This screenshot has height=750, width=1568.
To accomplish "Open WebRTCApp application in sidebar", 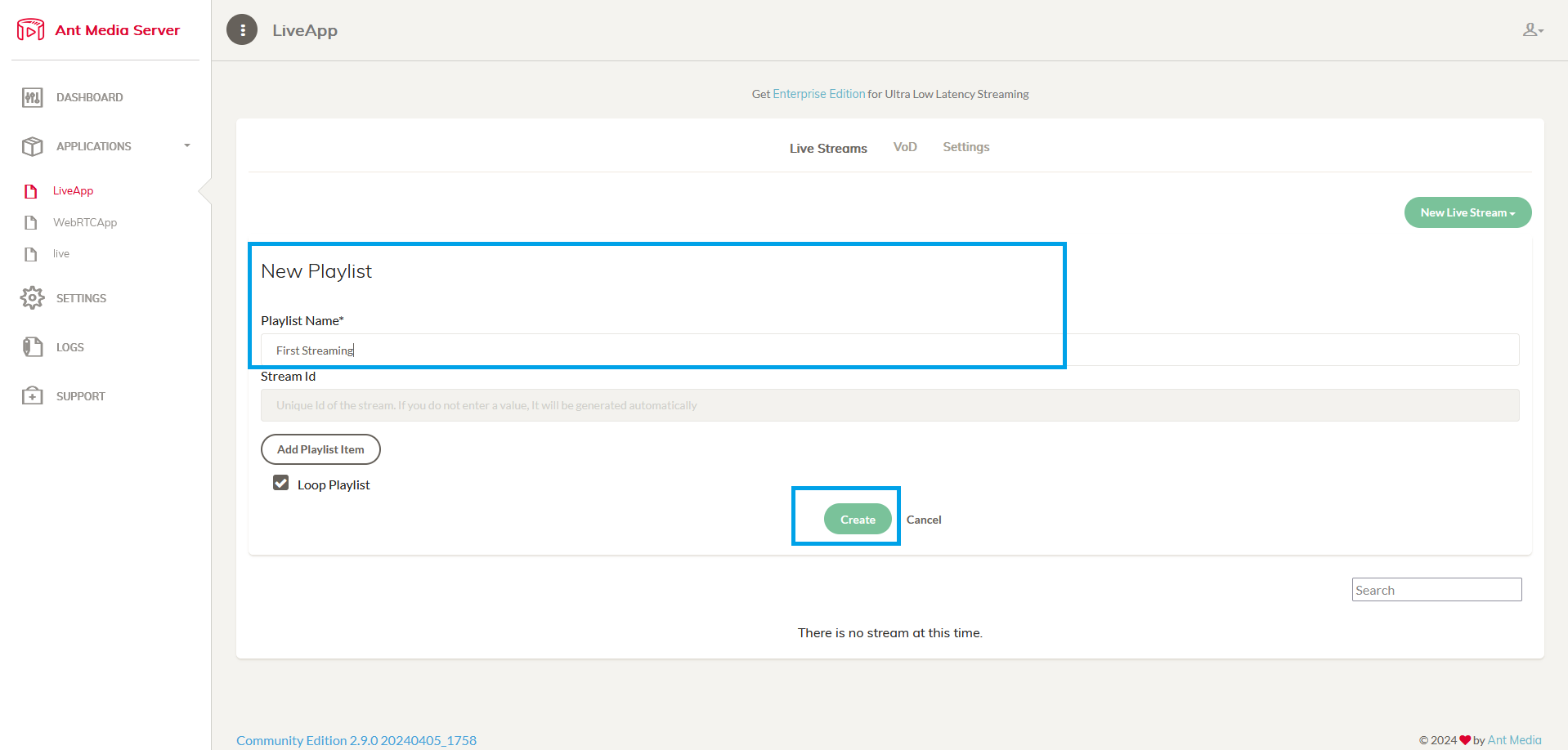I will pyautogui.click(x=85, y=222).
